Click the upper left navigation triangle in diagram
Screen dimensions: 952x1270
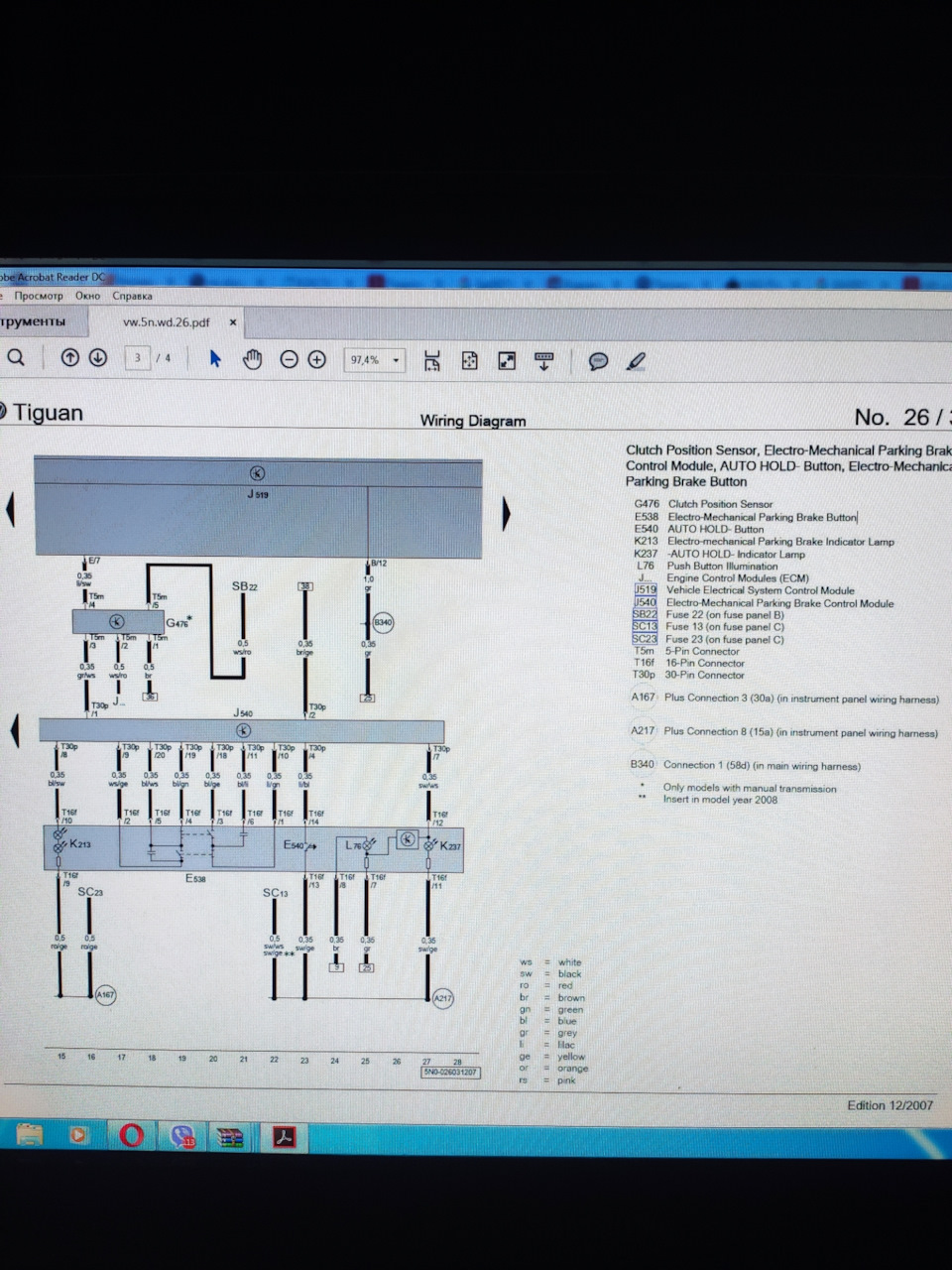tap(11, 510)
